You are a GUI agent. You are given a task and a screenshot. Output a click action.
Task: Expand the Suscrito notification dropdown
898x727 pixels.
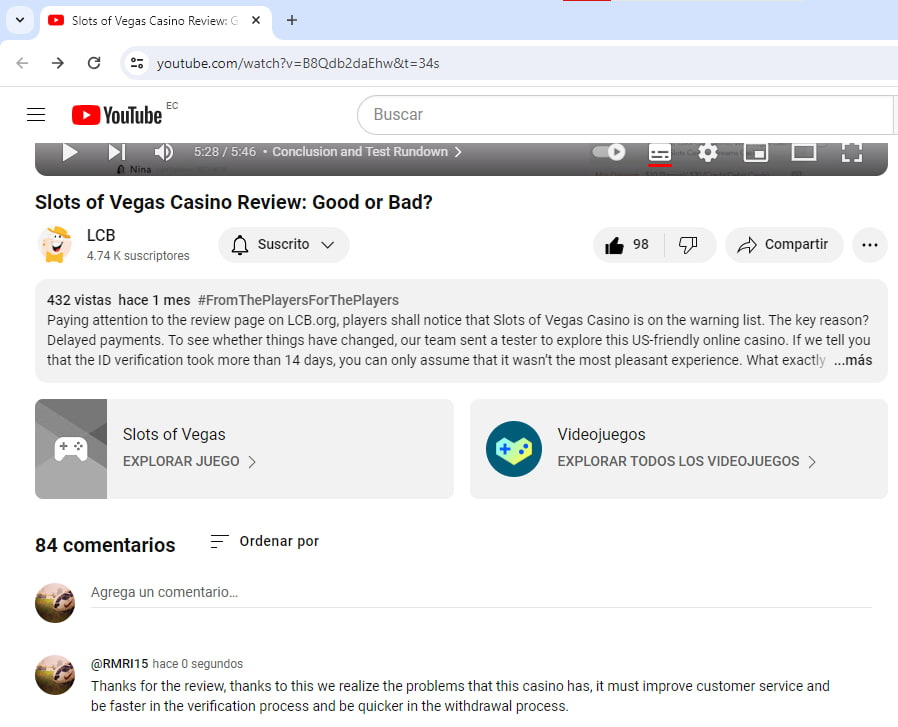point(283,245)
